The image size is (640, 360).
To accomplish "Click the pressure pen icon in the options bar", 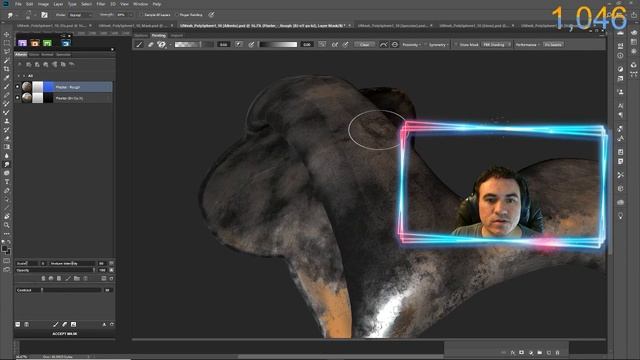I will pyautogui.click(x=211, y=15).
